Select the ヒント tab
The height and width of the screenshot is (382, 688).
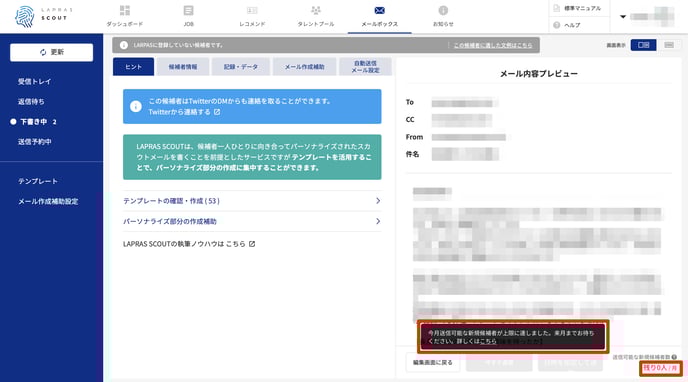tap(133, 67)
